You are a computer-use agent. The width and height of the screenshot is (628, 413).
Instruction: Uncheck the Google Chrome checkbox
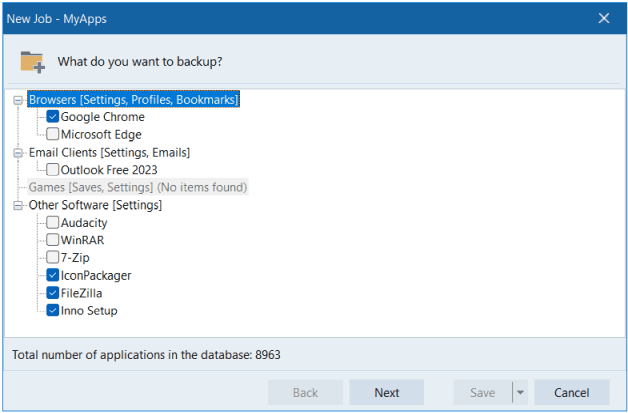tap(53, 117)
